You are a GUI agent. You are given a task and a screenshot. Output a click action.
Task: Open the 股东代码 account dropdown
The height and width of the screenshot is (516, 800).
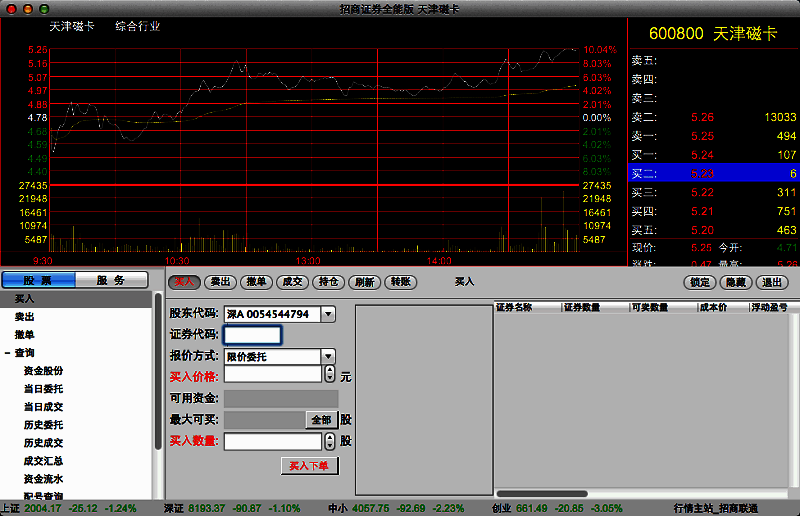[x=328, y=314]
